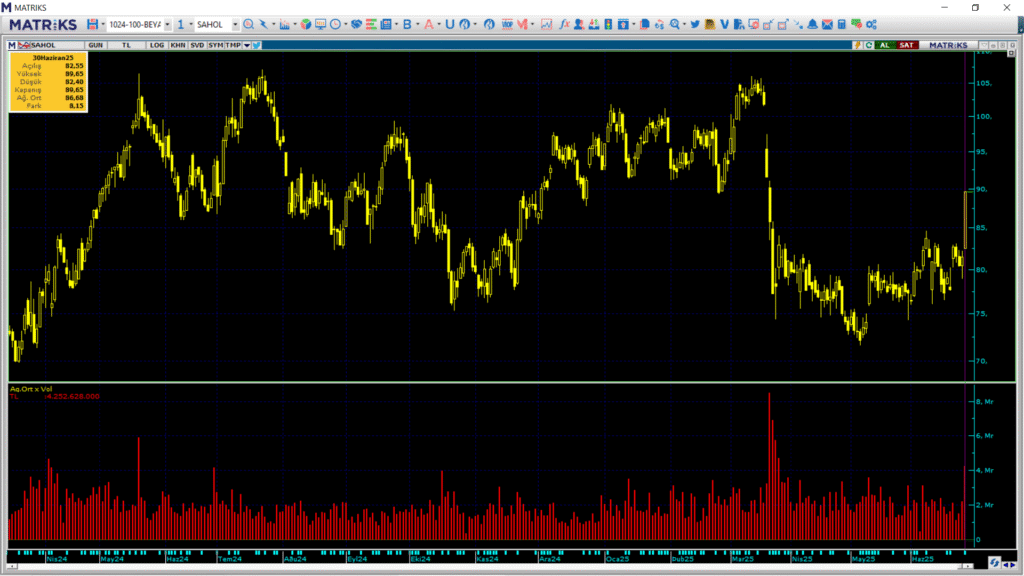Click the save floppy disk icon
1024x576 pixels.
pos(93,24)
